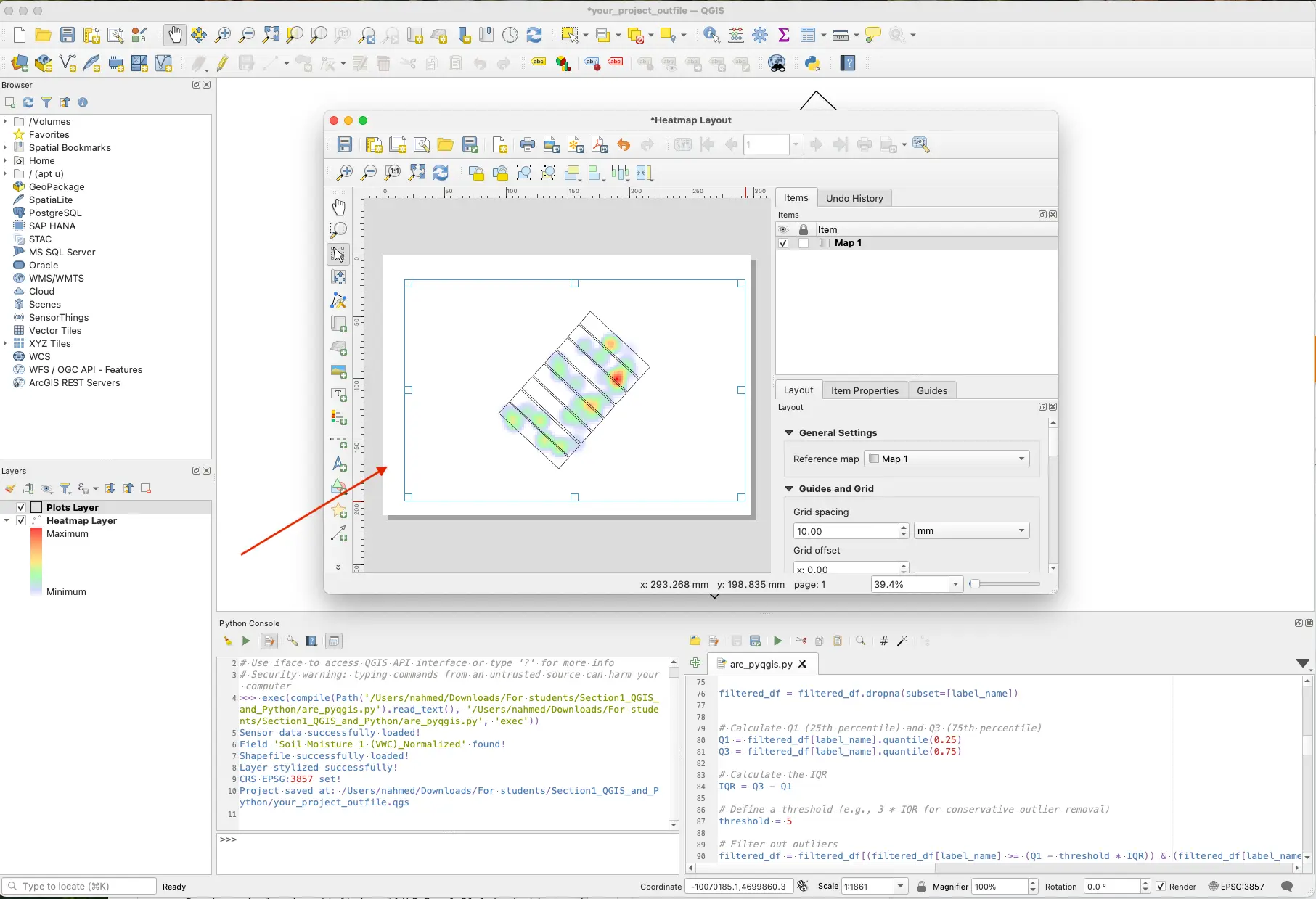Collapse General Settings section
Image resolution: width=1316 pixels, height=899 pixels.
click(789, 432)
